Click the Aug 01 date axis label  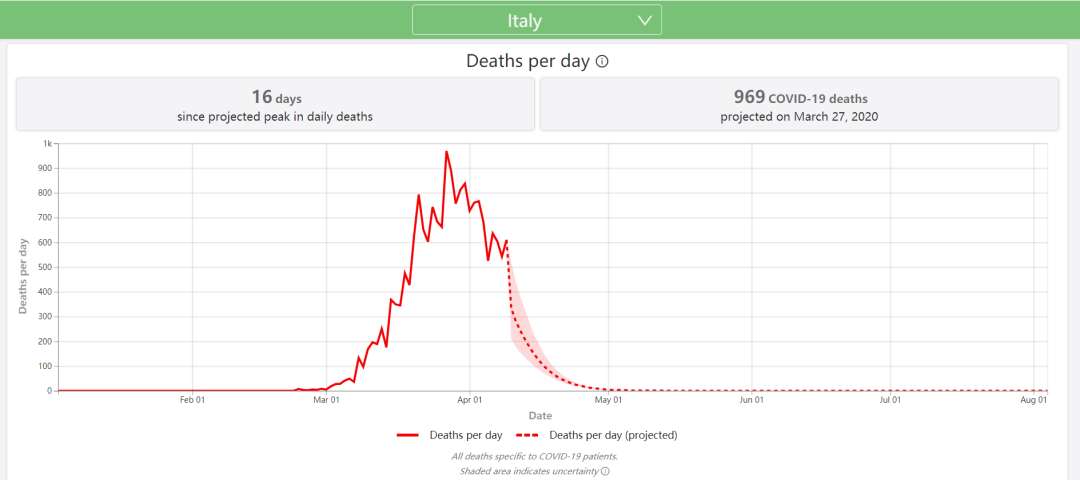click(x=1033, y=400)
